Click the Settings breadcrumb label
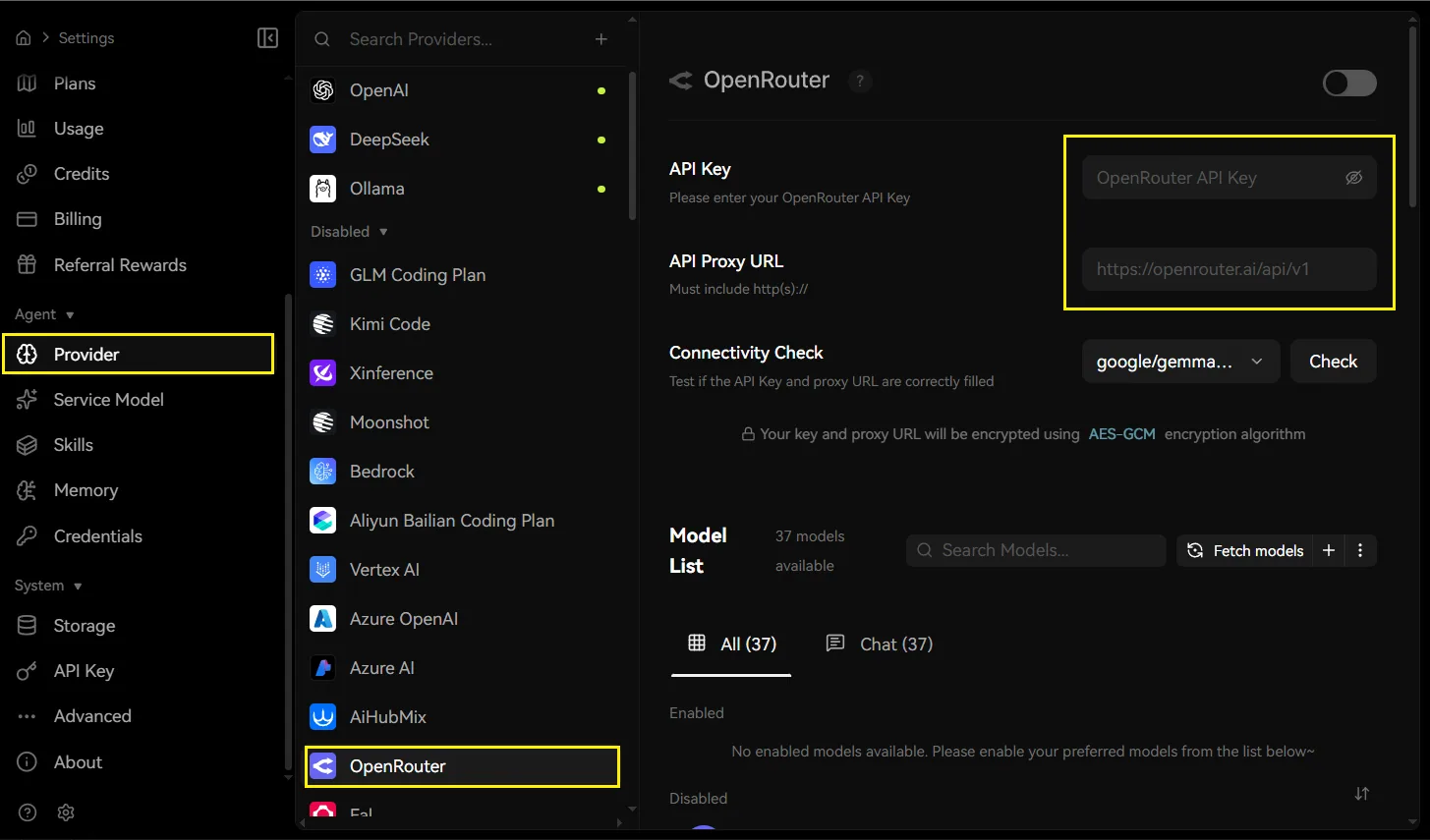The width and height of the screenshot is (1430, 840). [x=86, y=37]
